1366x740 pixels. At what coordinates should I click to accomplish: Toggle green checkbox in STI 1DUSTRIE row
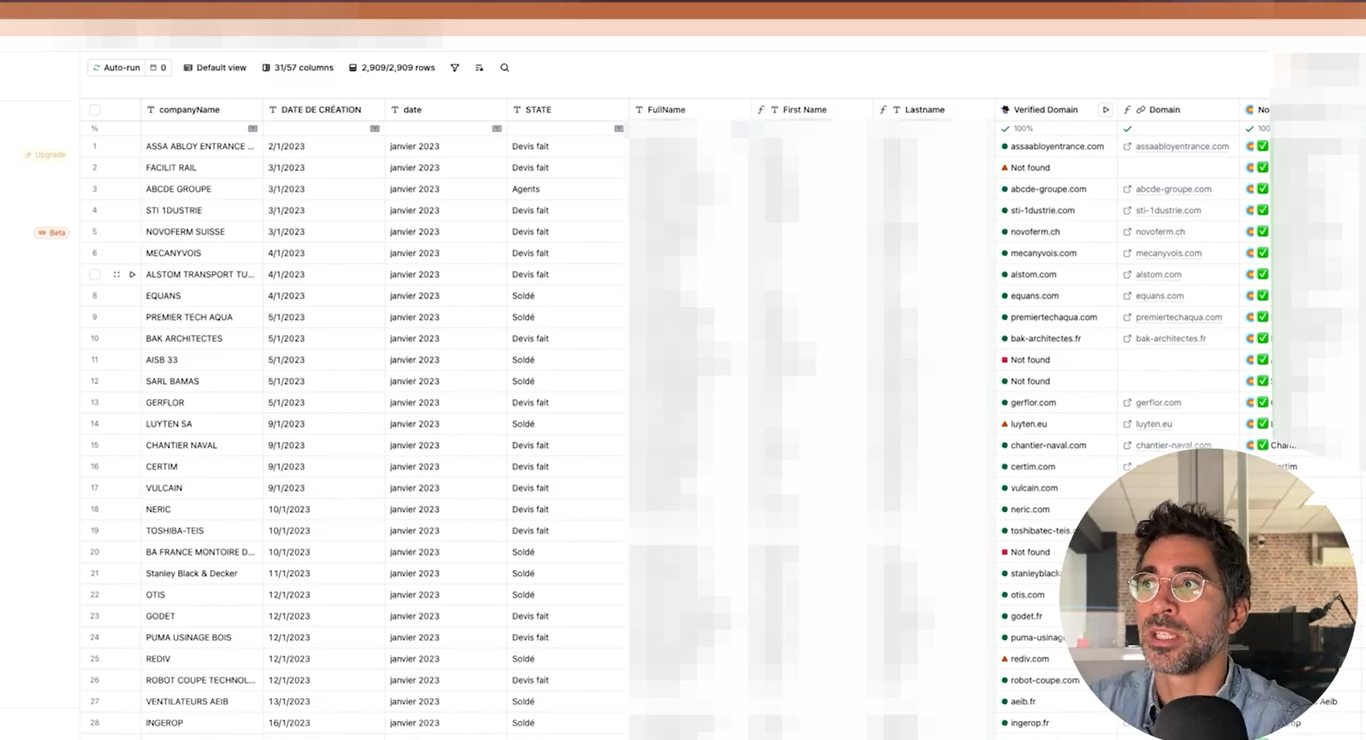click(1263, 211)
